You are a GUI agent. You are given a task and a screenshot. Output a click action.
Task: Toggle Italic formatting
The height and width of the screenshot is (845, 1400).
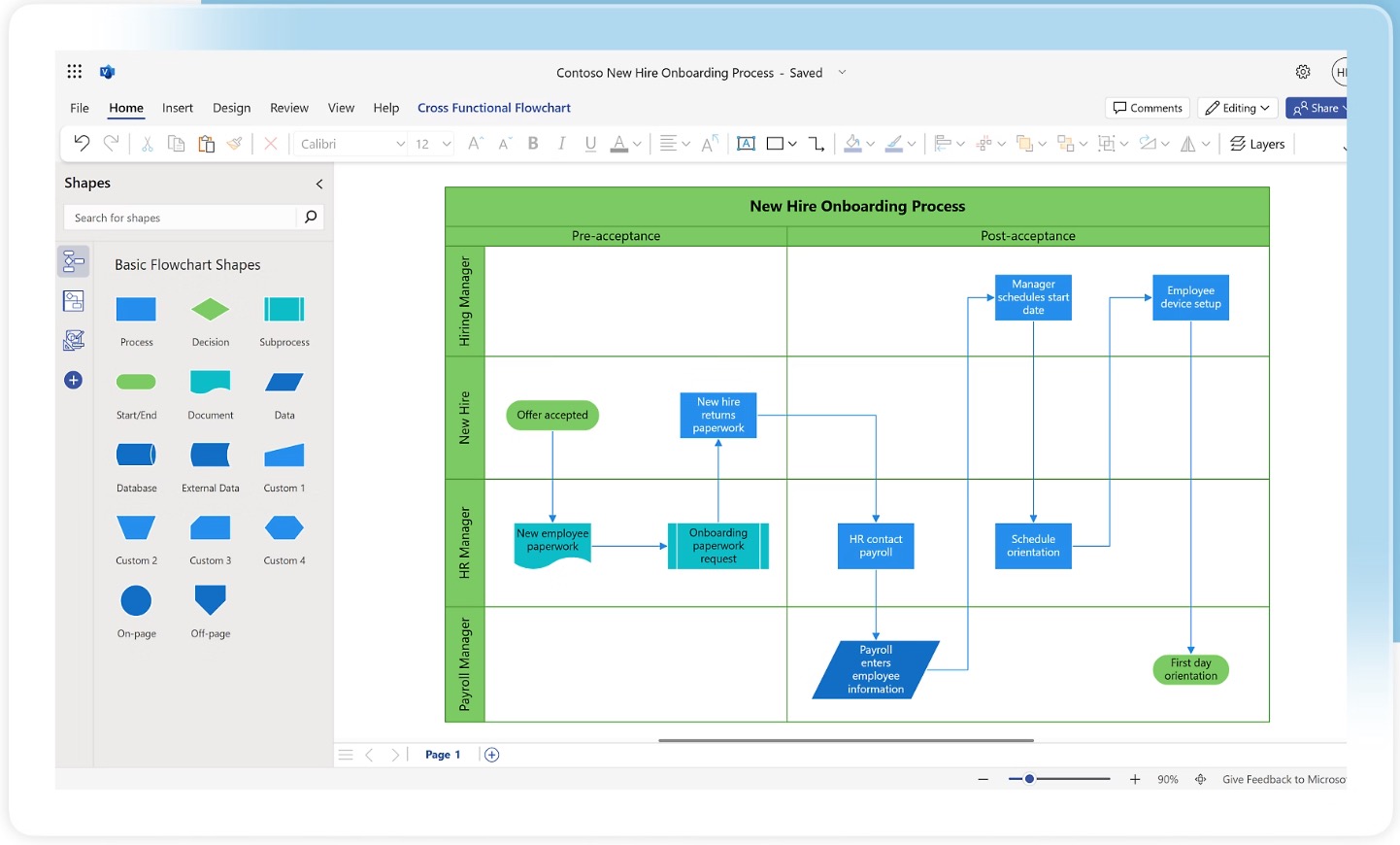(561, 144)
